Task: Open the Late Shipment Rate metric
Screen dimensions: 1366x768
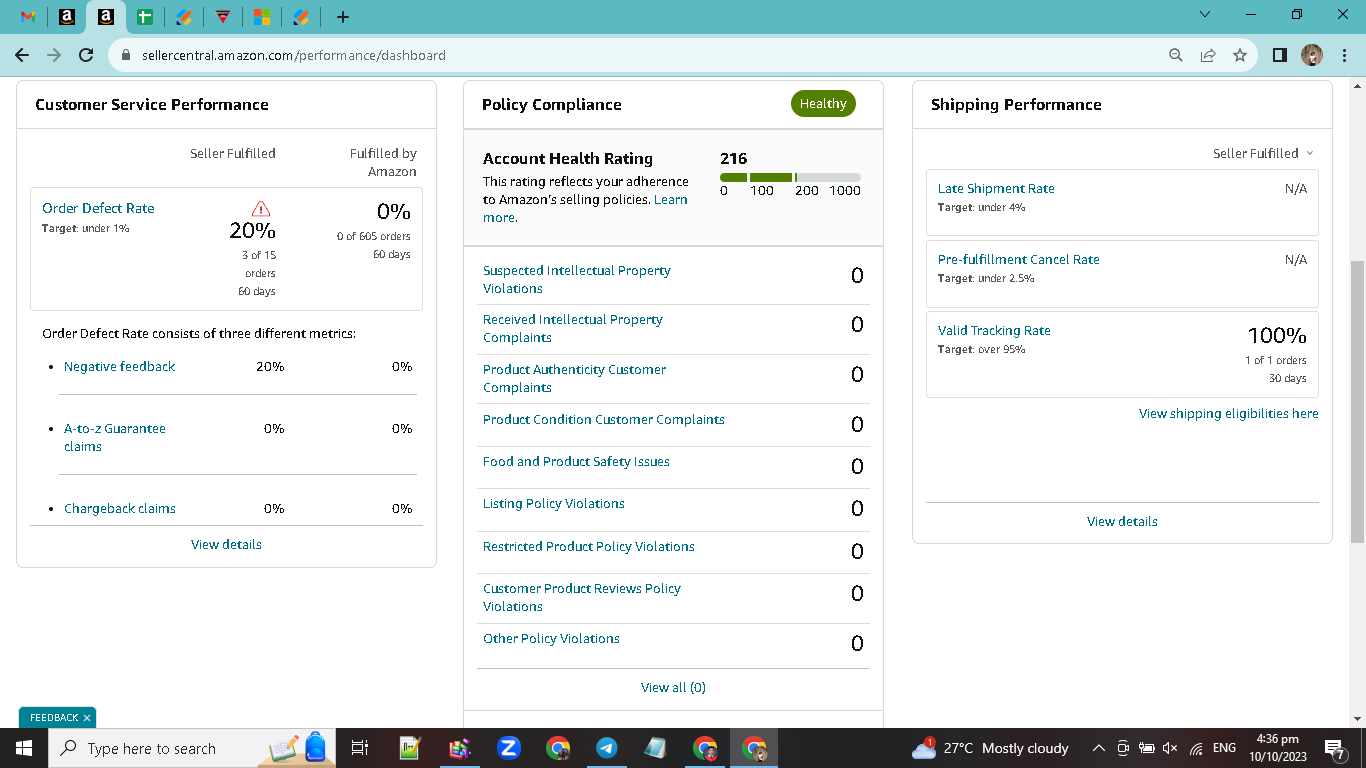Action: coord(996,188)
